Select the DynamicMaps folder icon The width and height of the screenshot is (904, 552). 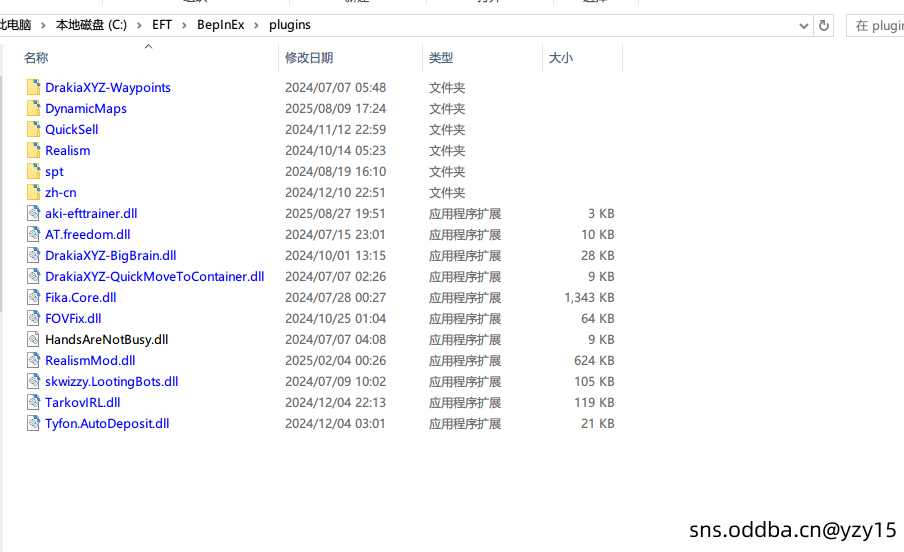tap(33, 108)
